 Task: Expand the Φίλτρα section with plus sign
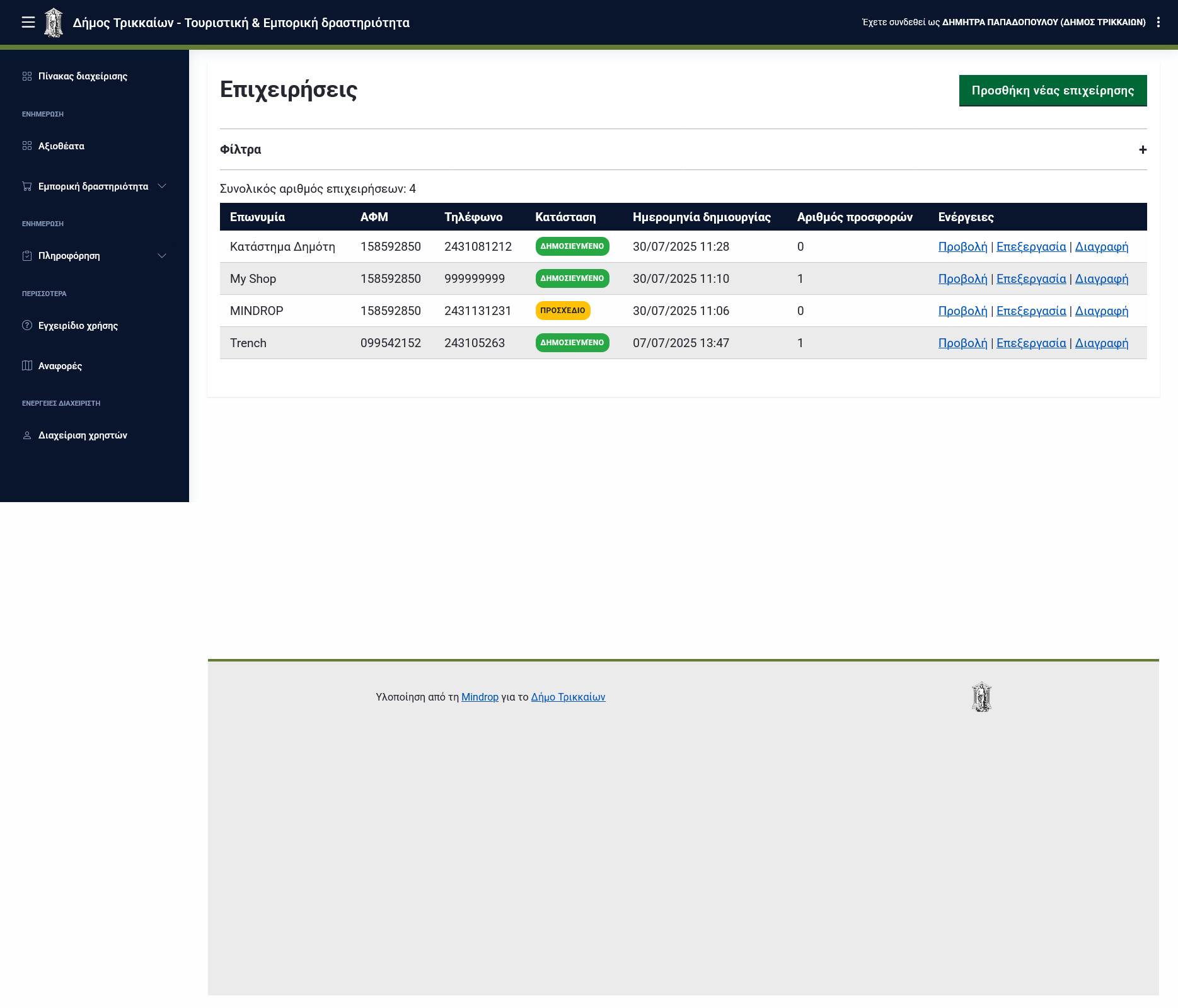(1142, 150)
